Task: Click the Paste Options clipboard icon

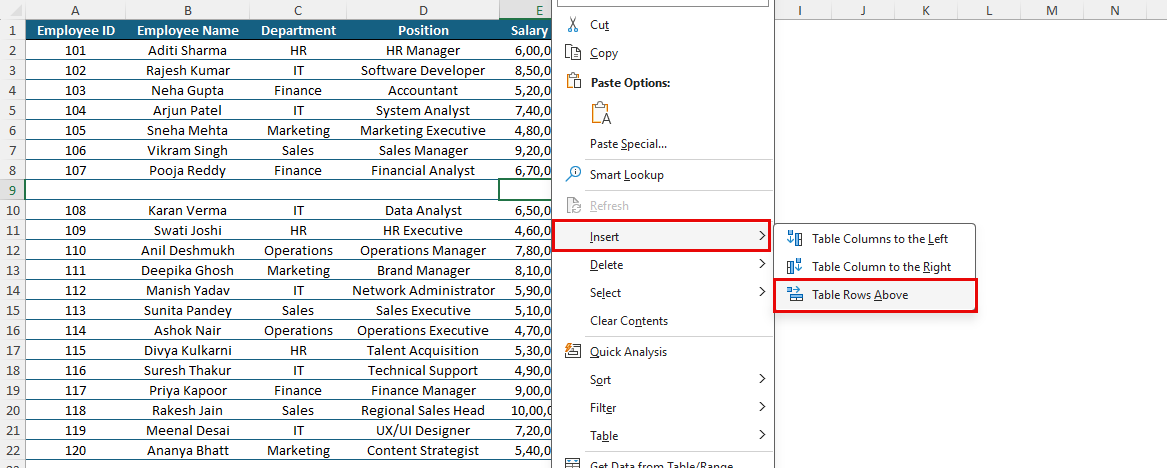Action: (x=572, y=81)
